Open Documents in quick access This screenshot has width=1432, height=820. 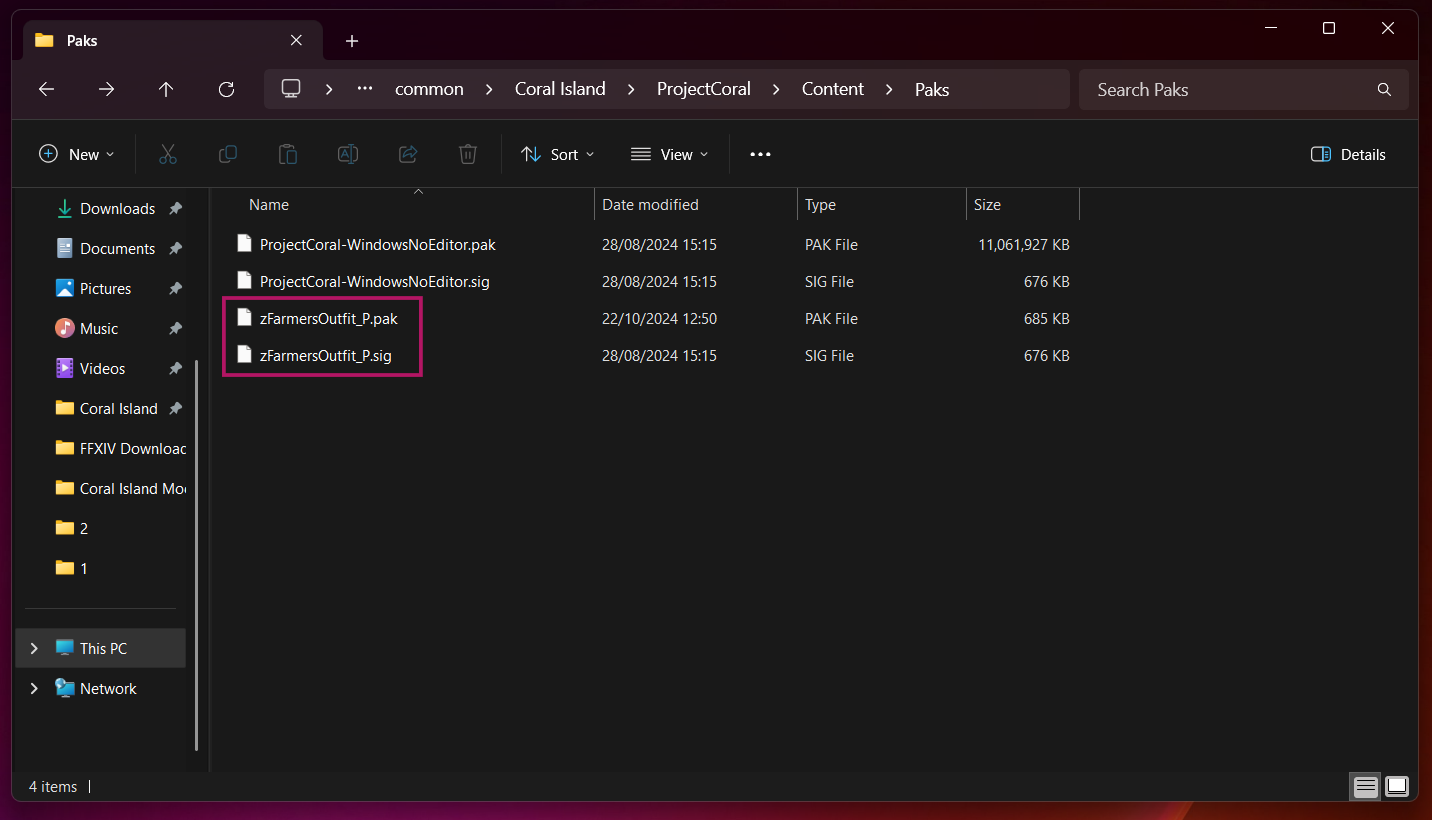click(118, 248)
